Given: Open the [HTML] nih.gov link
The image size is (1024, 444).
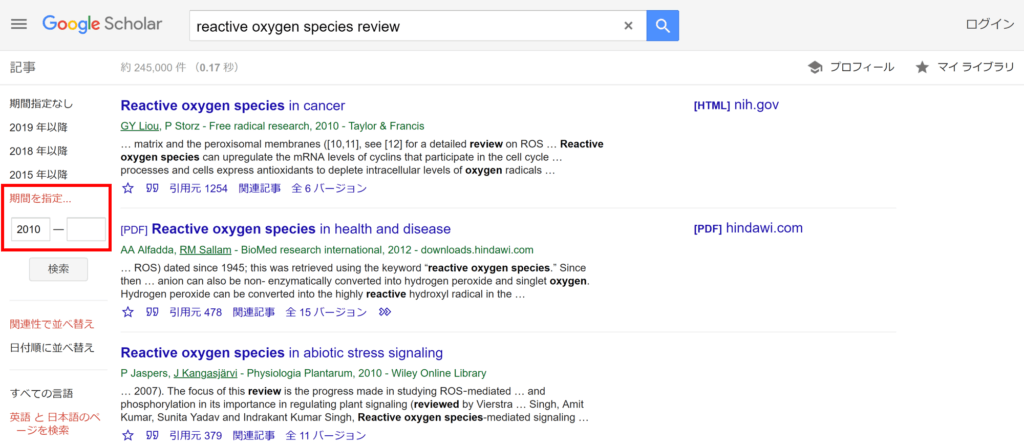Looking at the screenshot, I should (736, 105).
